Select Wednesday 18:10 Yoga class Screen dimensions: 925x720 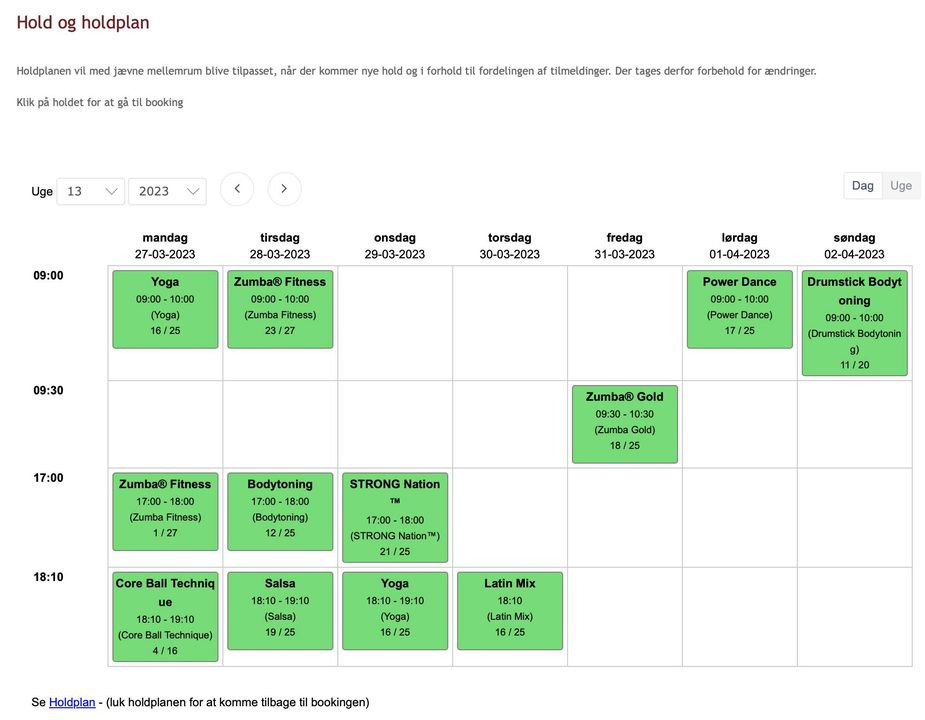click(x=395, y=610)
